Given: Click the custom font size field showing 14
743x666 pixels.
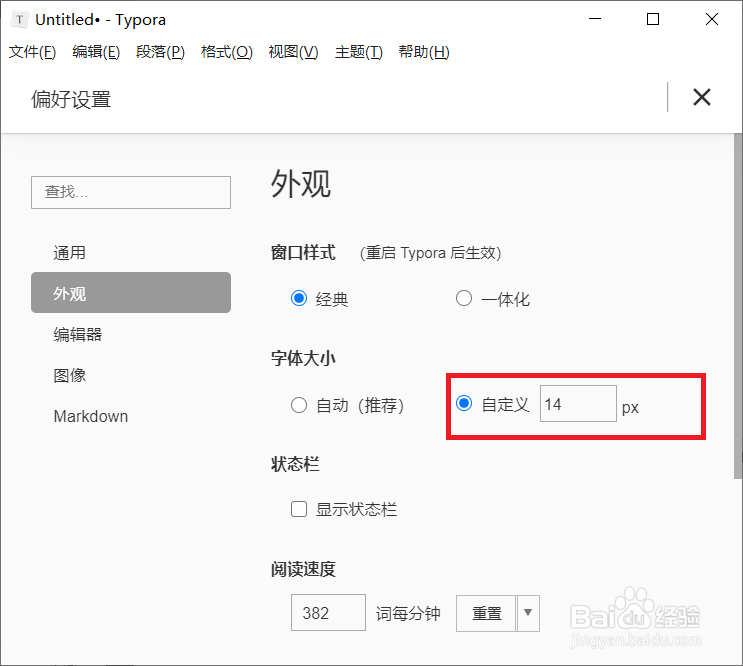Looking at the screenshot, I should pyautogui.click(x=578, y=404).
